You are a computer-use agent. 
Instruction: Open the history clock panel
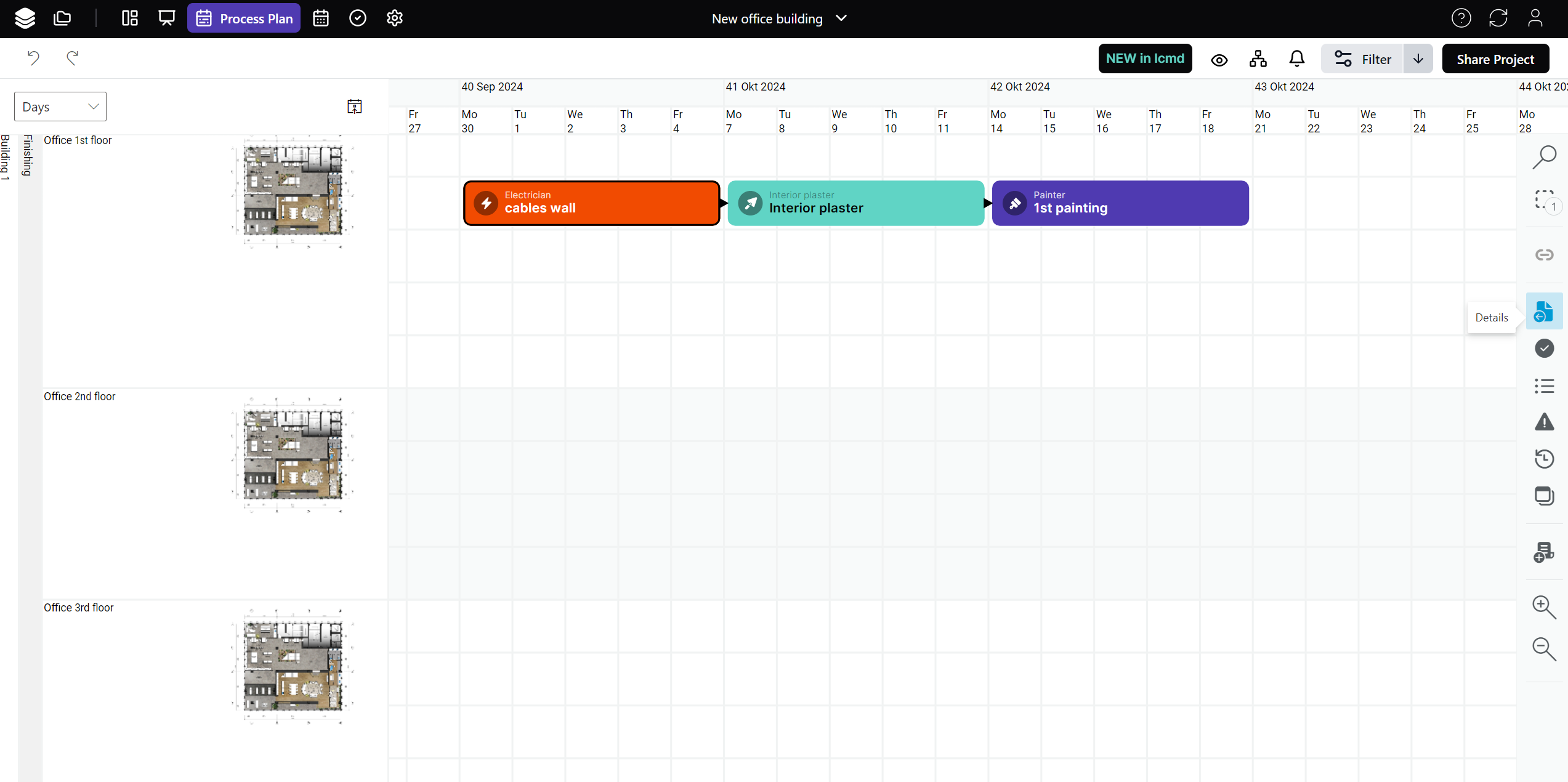1544,459
